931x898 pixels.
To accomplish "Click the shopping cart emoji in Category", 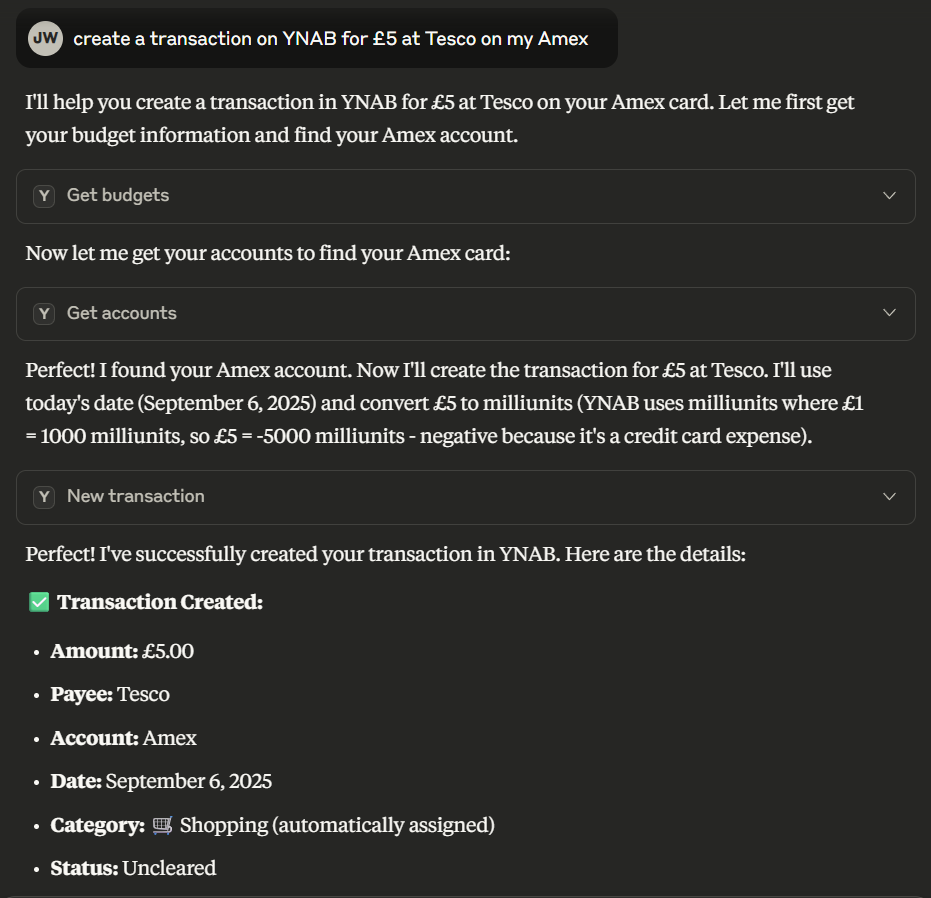I will [x=162, y=825].
